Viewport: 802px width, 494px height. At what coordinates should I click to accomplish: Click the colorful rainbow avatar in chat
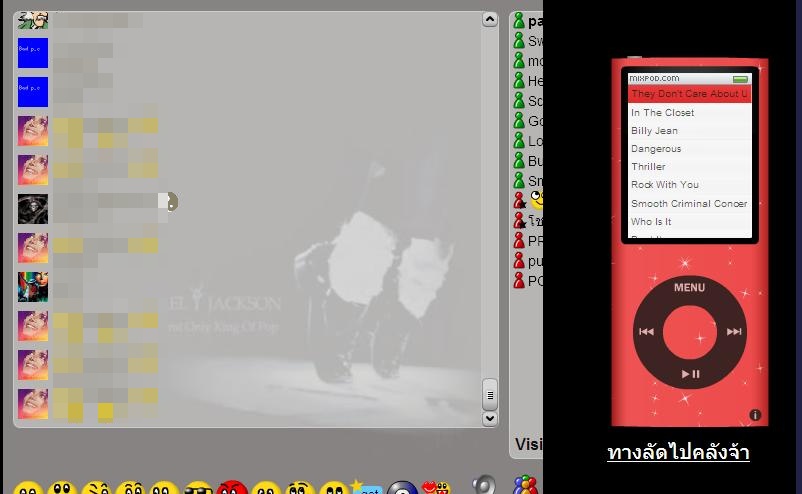pos(33,287)
